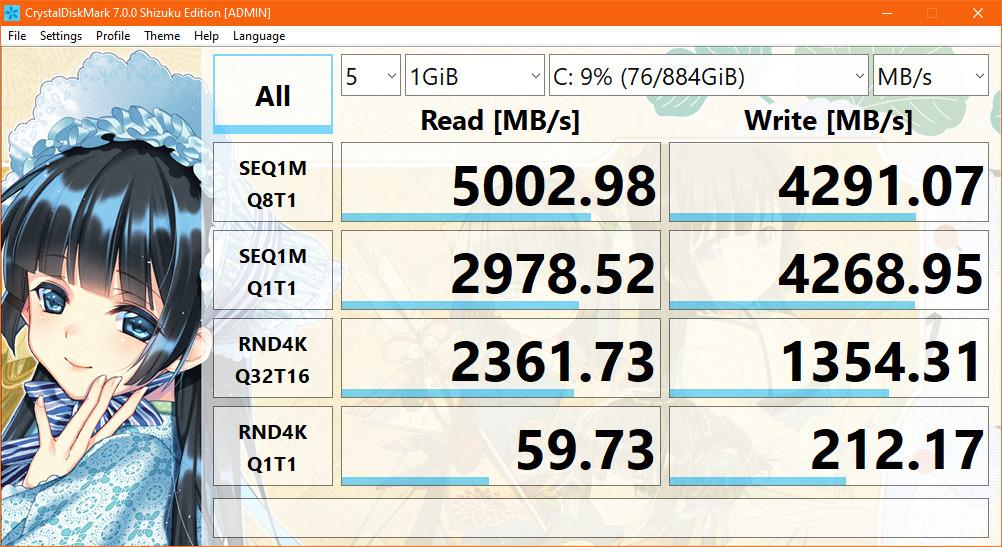Open the File menu
This screenshot has width=1002, height=547.
(17, 36)
